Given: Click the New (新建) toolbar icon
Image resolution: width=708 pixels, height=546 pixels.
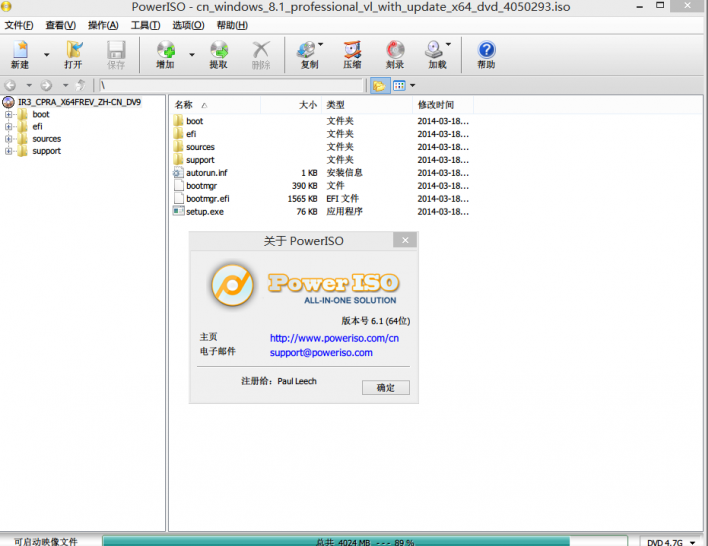Looking at the screenshot, I should (x=20, y=55).
